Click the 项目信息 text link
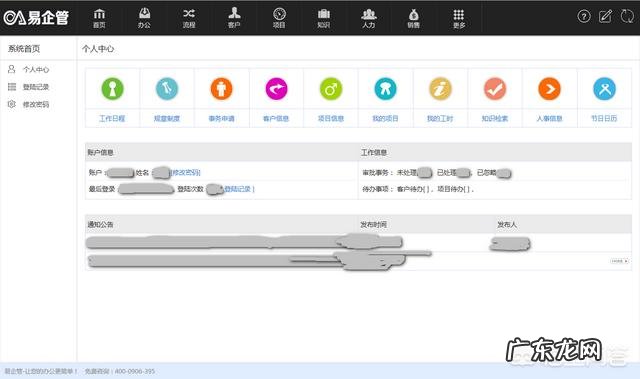The image size is (640, 379). pyautogui.click(x=331, y=118)
